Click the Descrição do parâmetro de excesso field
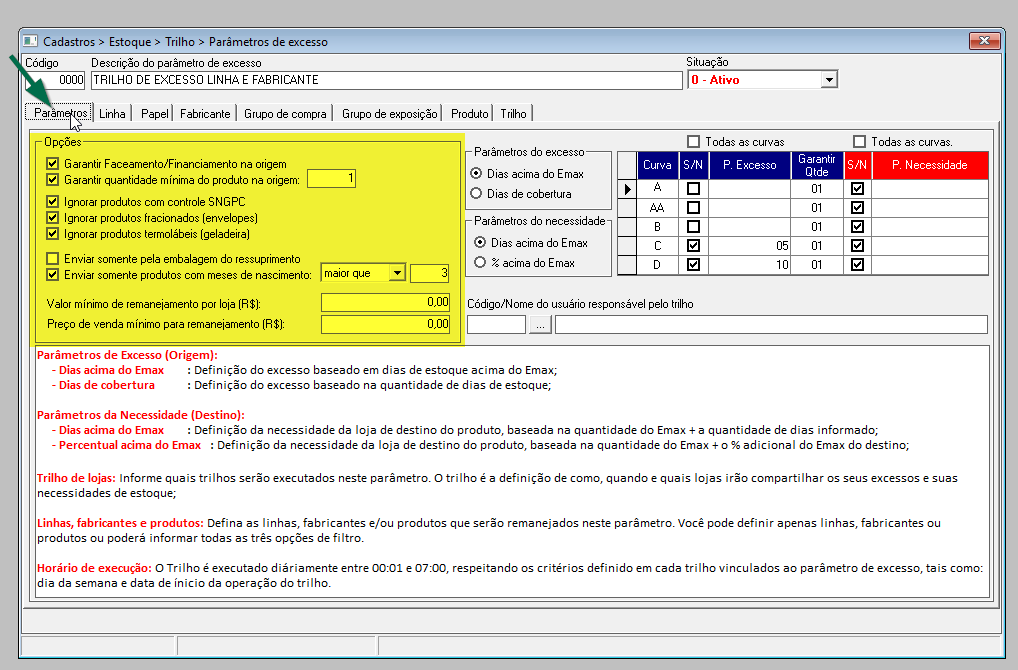 click(x=386, y=80)
